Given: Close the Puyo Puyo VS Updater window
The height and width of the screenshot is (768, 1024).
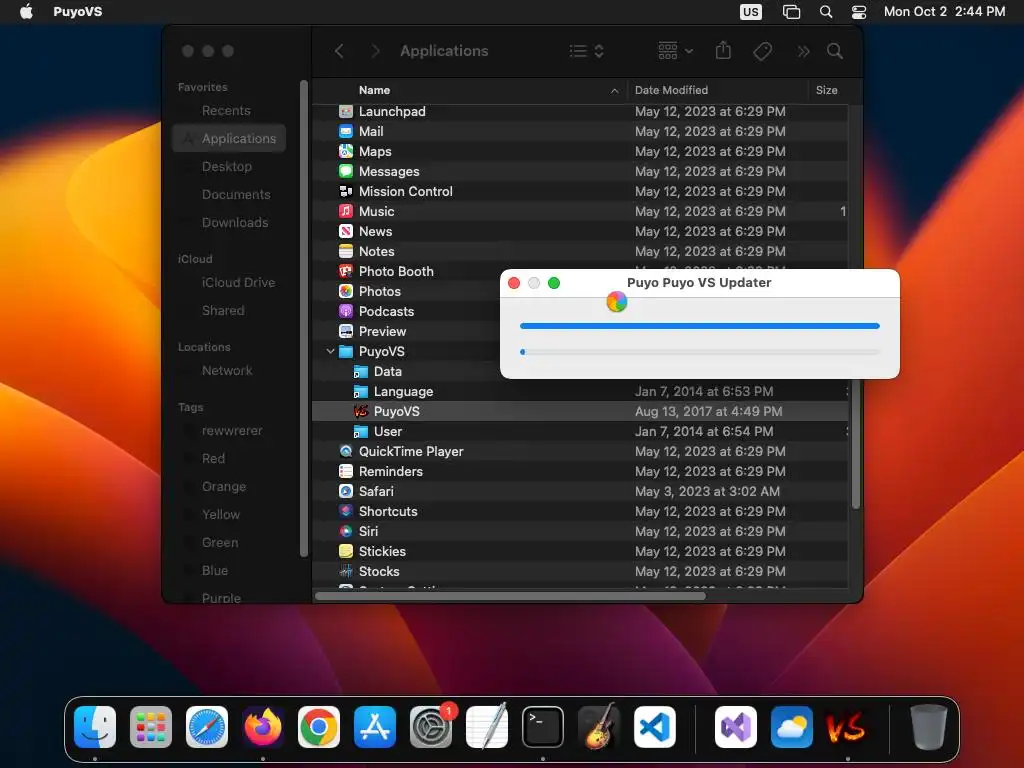Looking at the screenshot, I should point(514,283).
